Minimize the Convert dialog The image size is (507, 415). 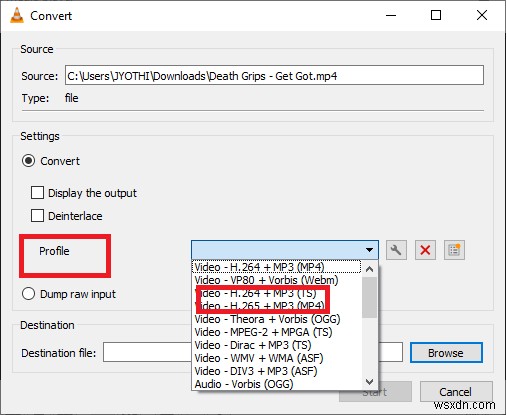click(x=391, y=15)
